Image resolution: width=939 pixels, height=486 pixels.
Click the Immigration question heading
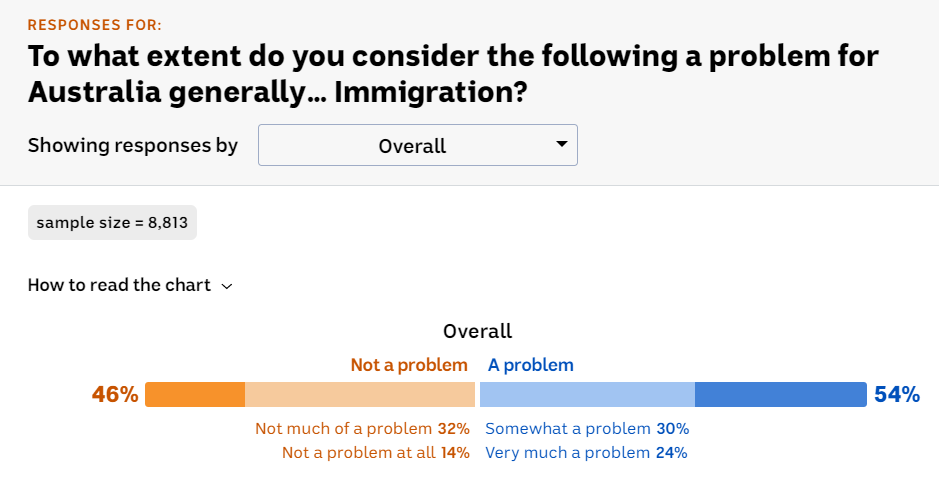(453, 73)
